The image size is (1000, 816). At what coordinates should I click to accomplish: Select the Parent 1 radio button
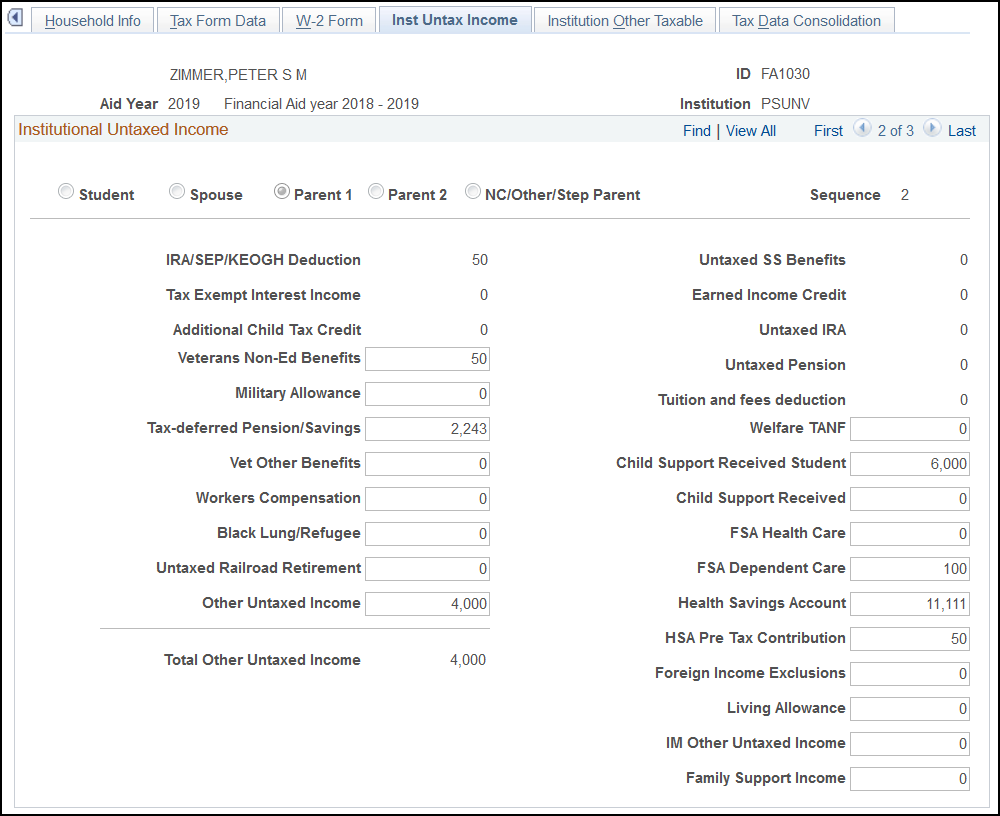pos(282,190)
